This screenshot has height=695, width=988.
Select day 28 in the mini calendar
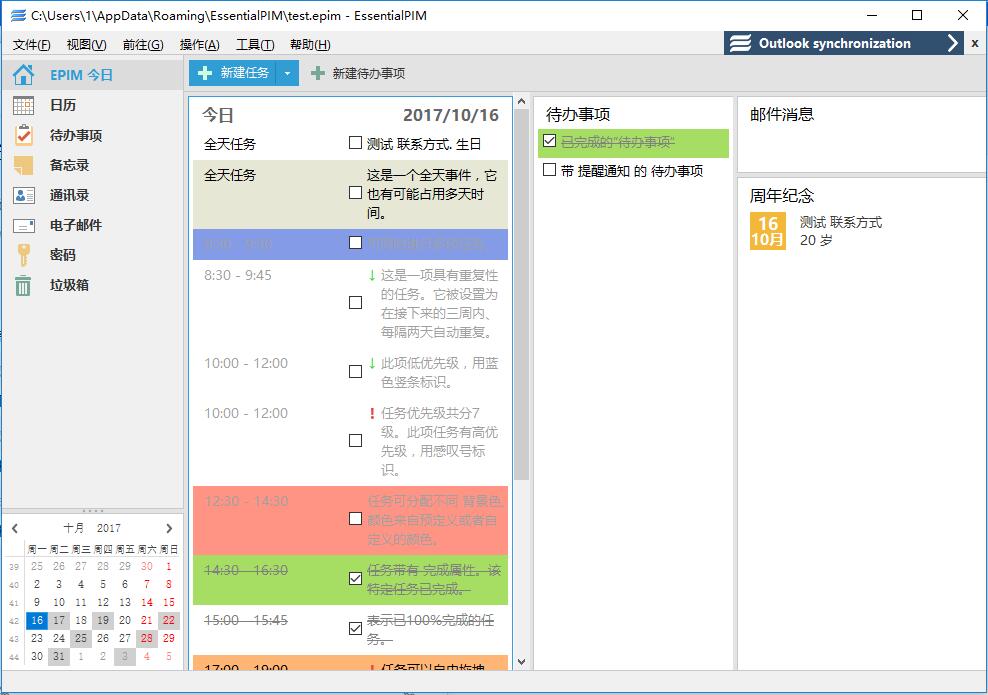click(147, 638)
